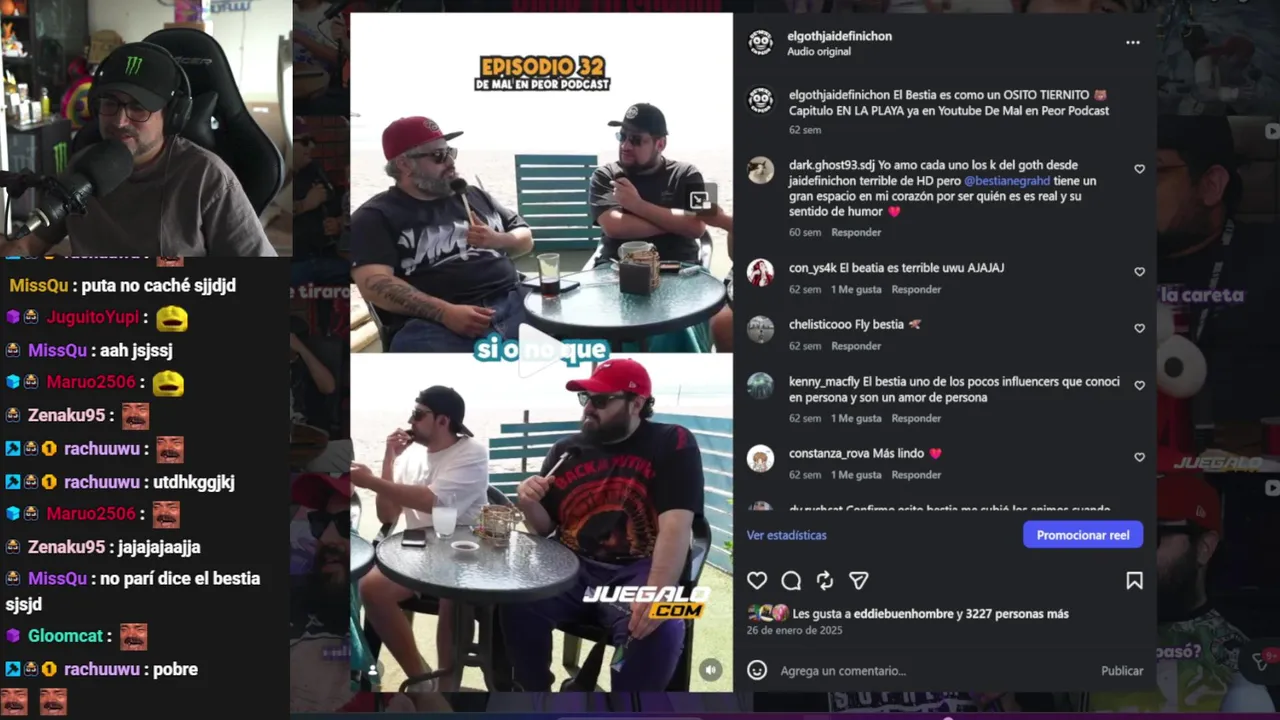
Task: Click the repost arrows icon
Action: click(825, 581)
